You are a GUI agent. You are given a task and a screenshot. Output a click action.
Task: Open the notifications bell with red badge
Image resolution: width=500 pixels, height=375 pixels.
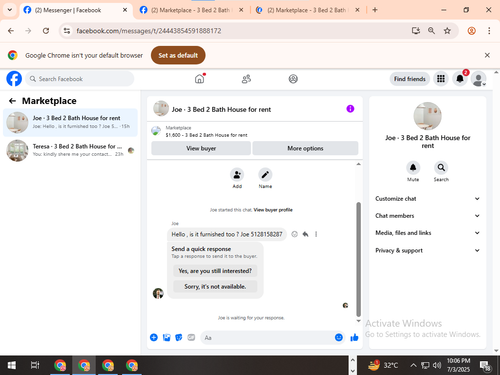(460, 79)
